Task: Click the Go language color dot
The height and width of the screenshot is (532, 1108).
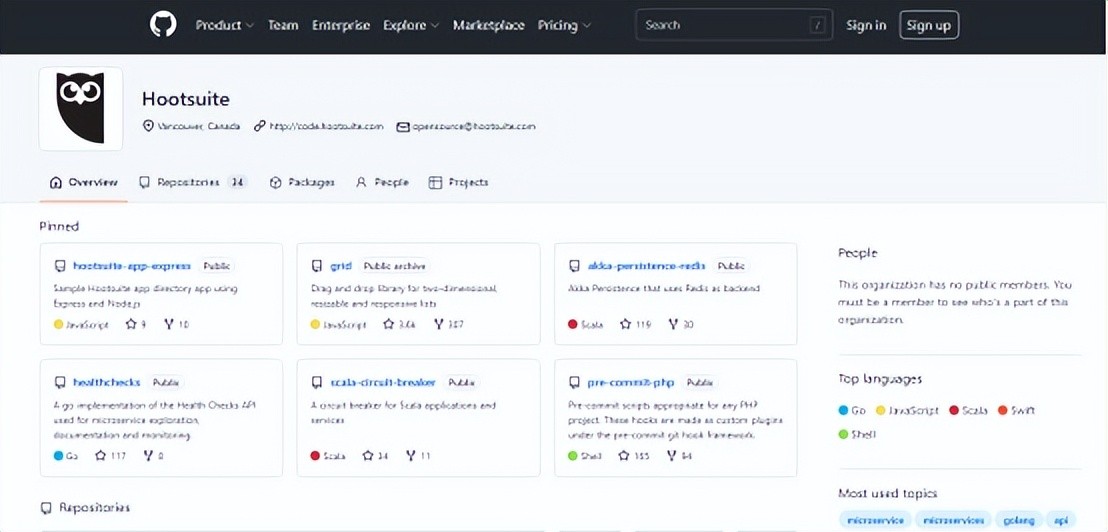Action: [844, 410]
